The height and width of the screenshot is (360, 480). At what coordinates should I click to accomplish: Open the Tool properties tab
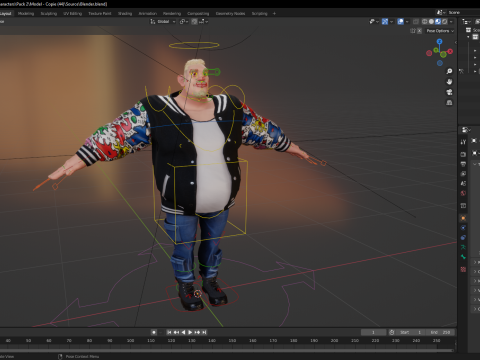click(x=463, y=142)
